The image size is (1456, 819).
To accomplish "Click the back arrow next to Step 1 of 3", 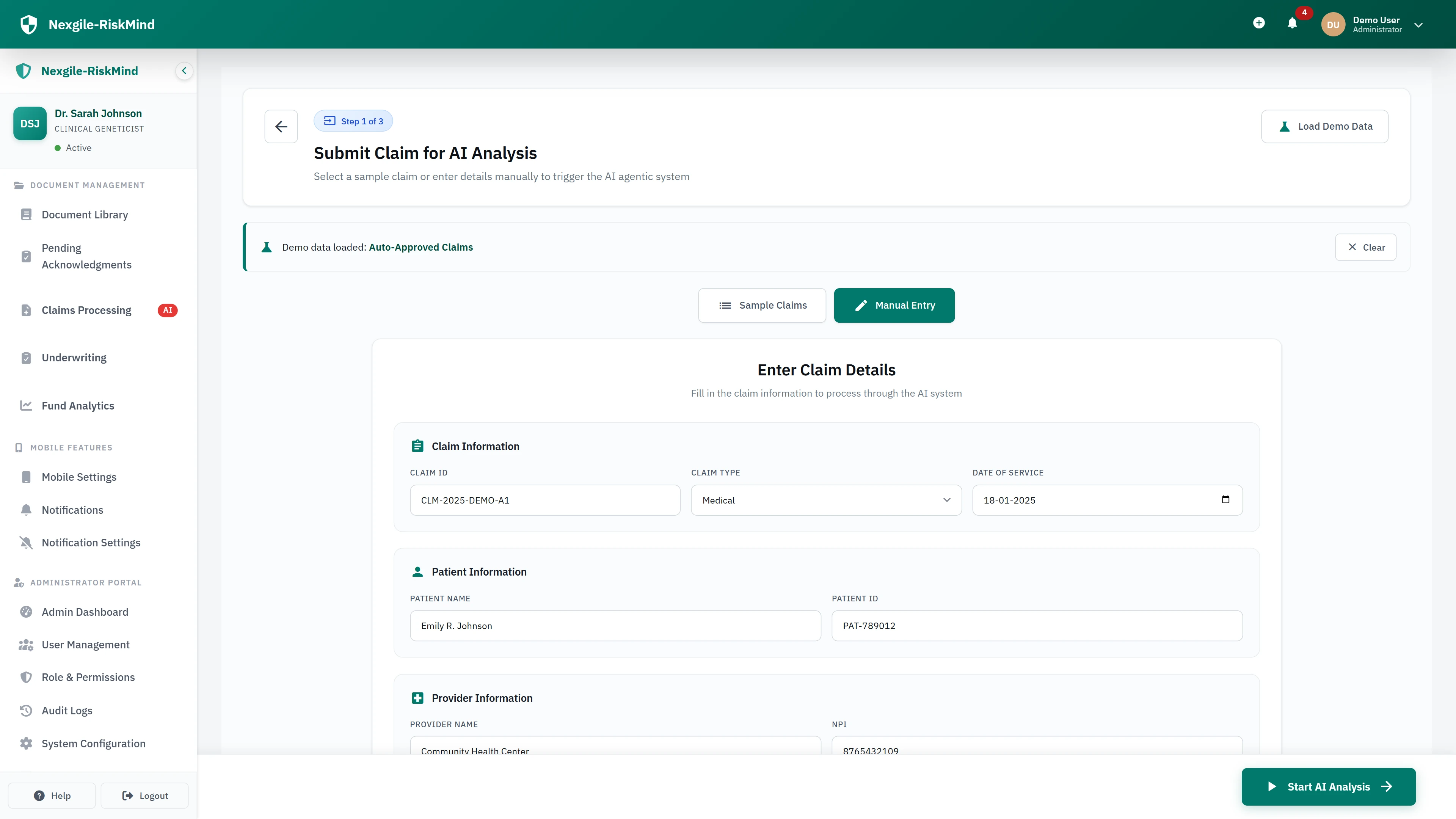I will pos(281,126).
